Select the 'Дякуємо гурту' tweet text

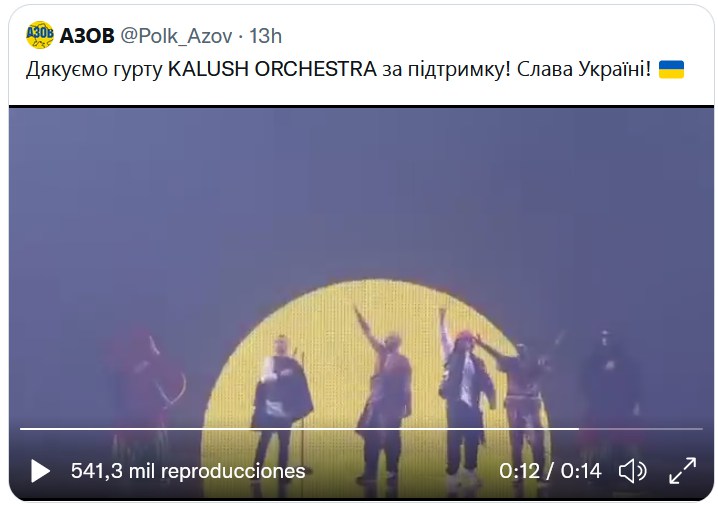(94, 70)
